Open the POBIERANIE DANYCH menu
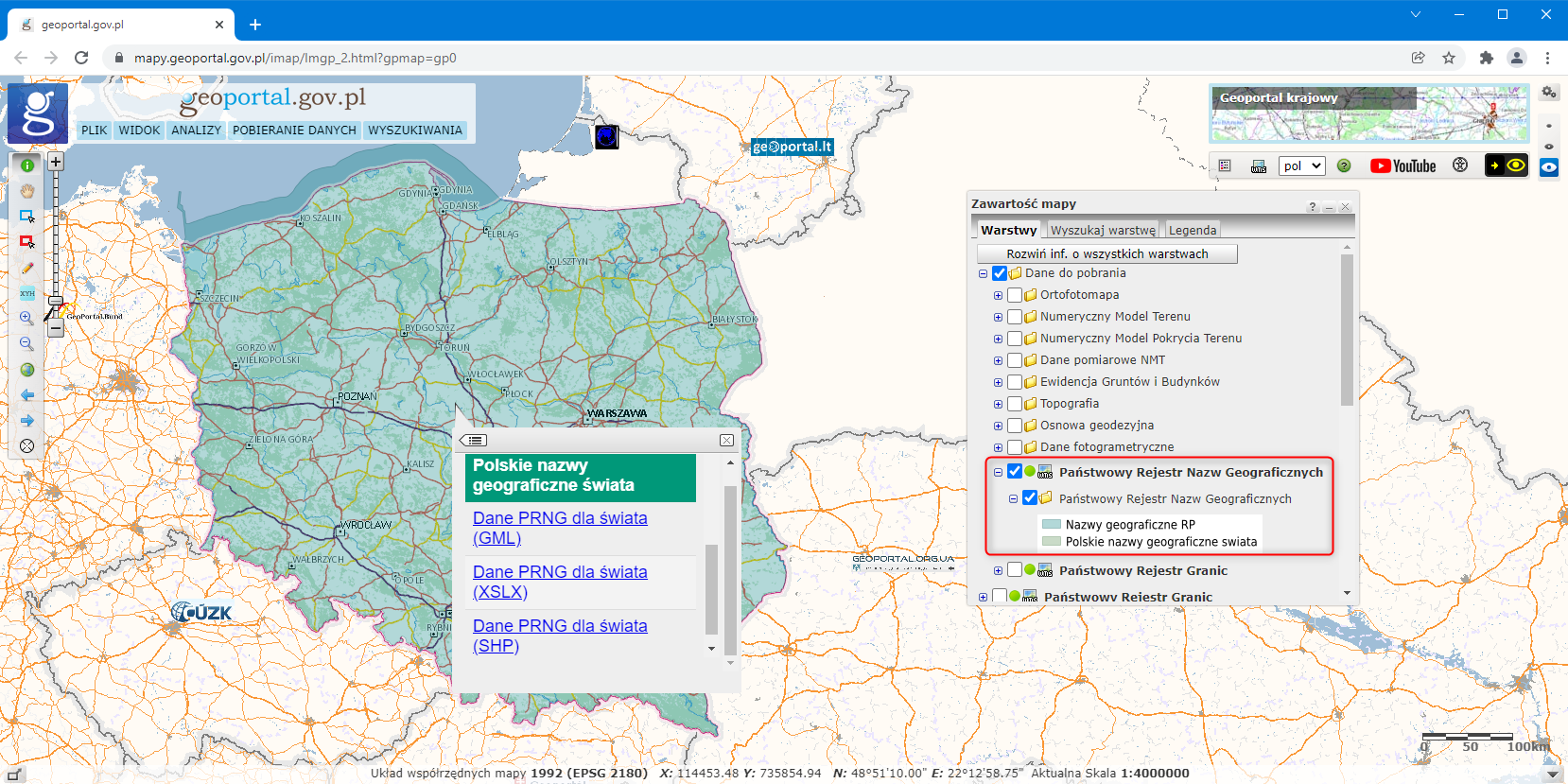The image size is (1568, 784). 294,131
